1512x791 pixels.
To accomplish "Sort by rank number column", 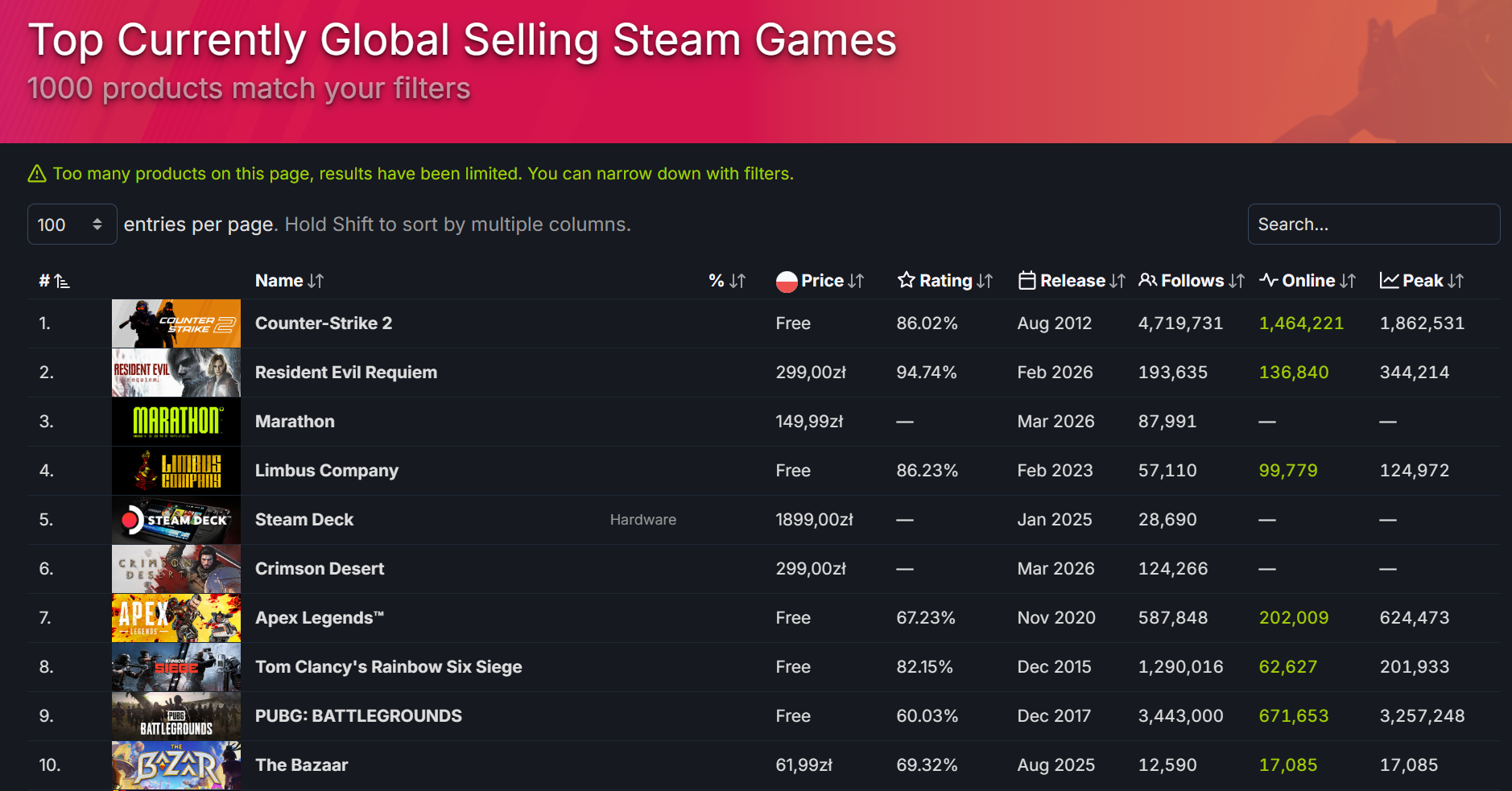I will tap(54, 281).
